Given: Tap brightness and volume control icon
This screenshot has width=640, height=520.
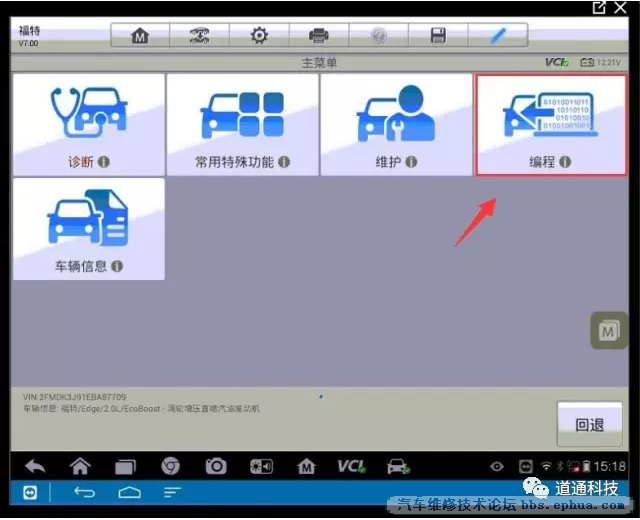Looking at the screenshot, I should [261, 466].
